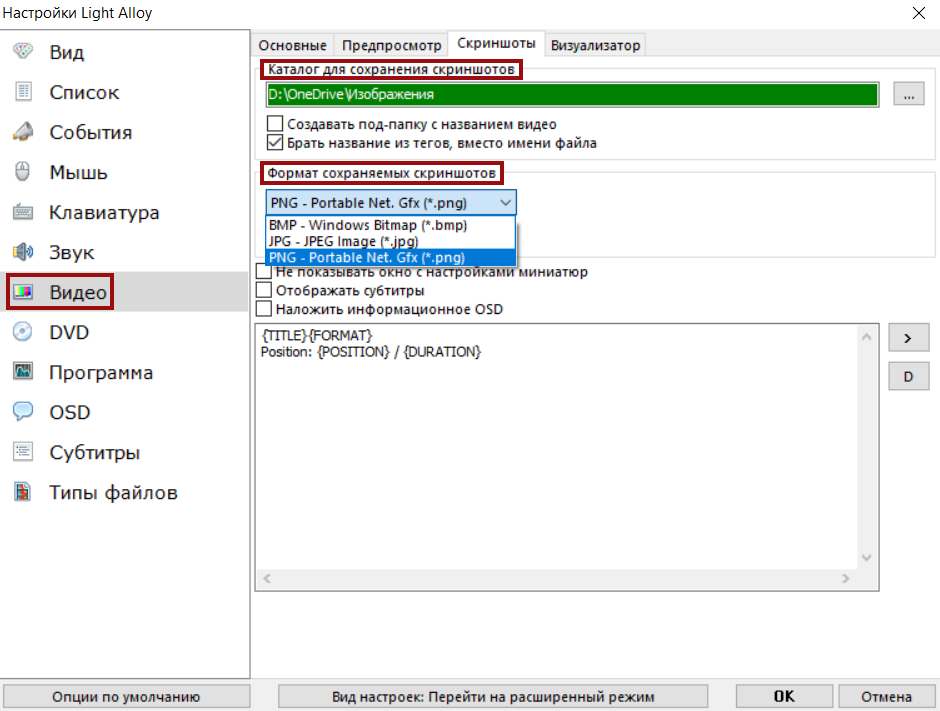The image size is (940, 711).
Task: Select the Видео settings section
Action: pos(124,292)
